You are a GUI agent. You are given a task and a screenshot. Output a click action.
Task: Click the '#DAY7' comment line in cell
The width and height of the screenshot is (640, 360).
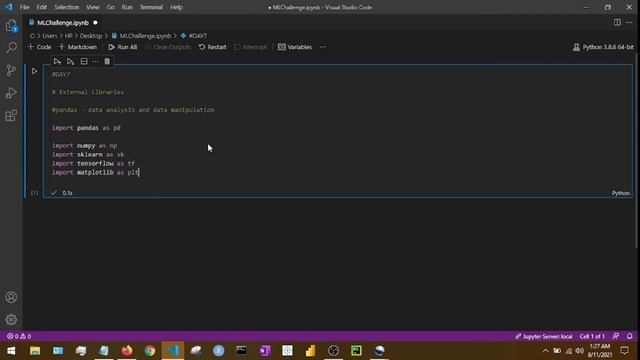(x=61, y=74)
